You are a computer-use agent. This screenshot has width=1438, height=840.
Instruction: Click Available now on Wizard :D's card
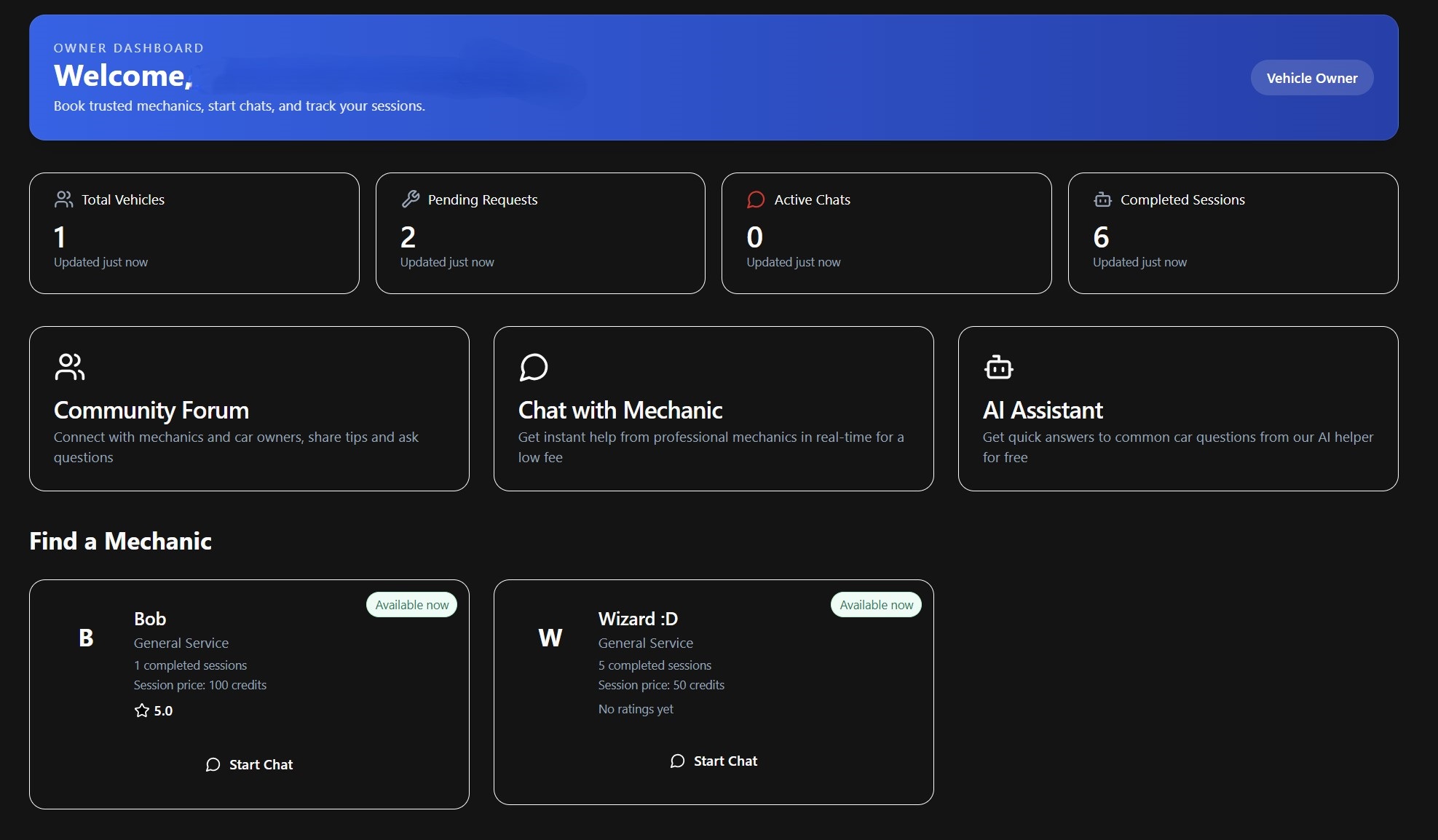pos(875,604)
